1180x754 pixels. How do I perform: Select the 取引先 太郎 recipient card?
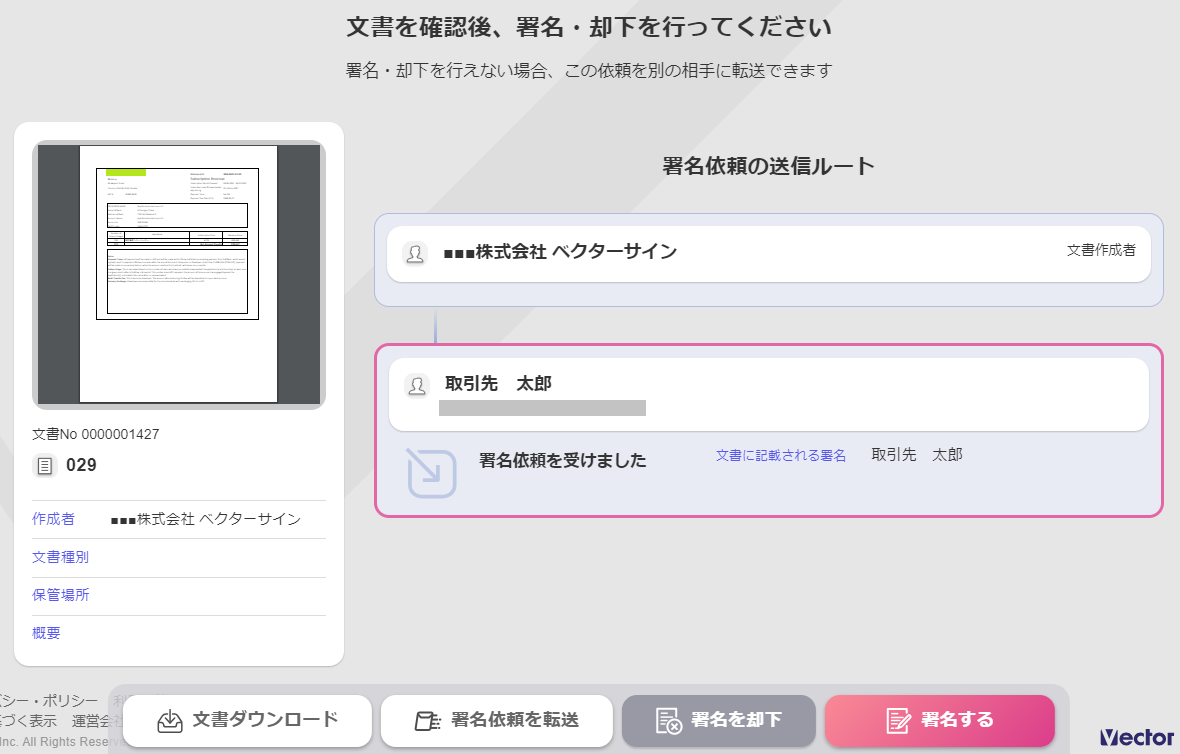769,394
